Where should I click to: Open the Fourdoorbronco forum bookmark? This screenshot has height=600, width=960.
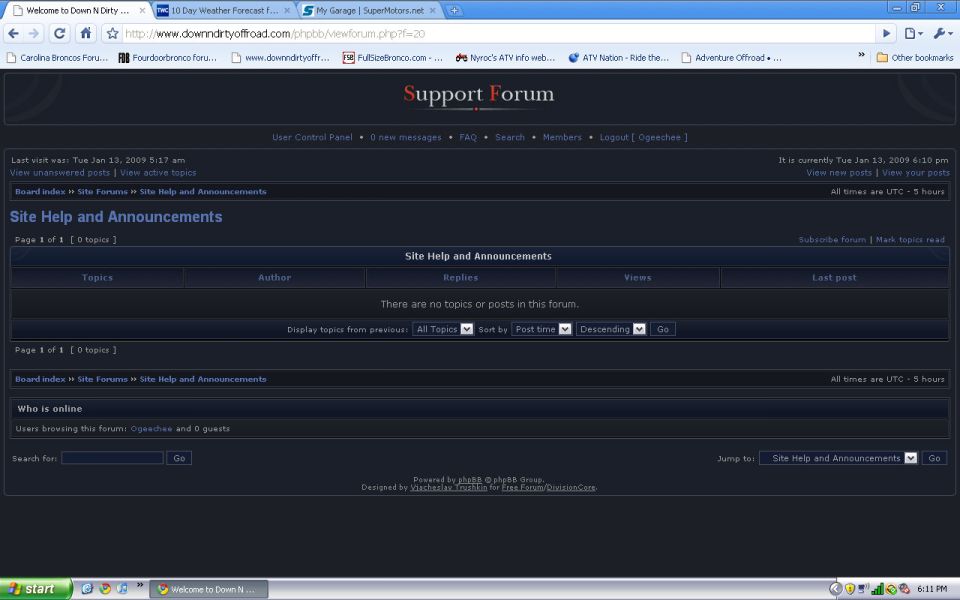[168, 58]
